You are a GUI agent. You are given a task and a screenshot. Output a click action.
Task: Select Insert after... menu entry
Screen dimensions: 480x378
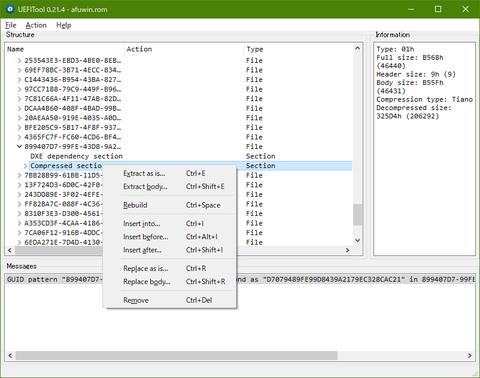[170, 250]
